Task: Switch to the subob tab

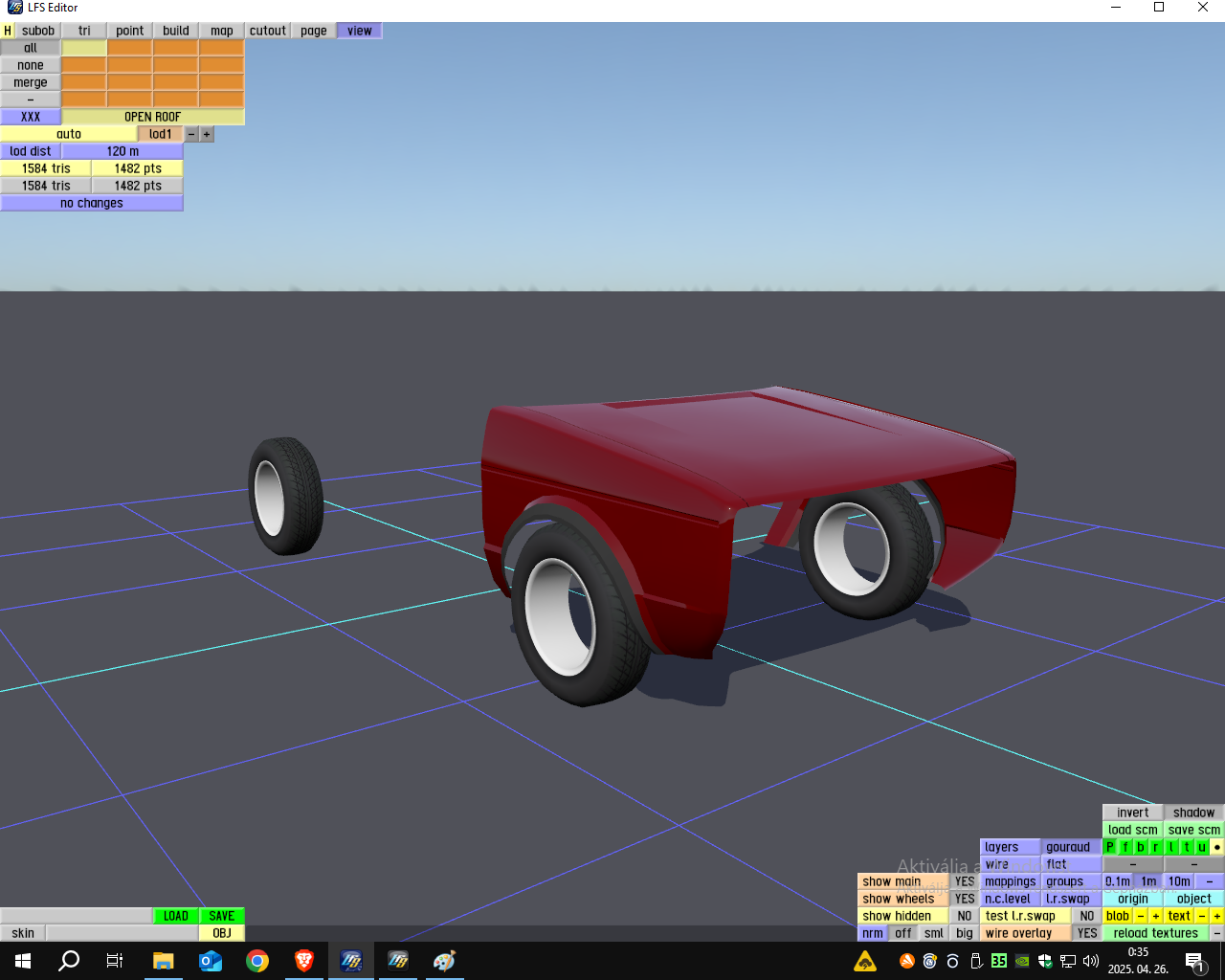Action: click(38, 31)
